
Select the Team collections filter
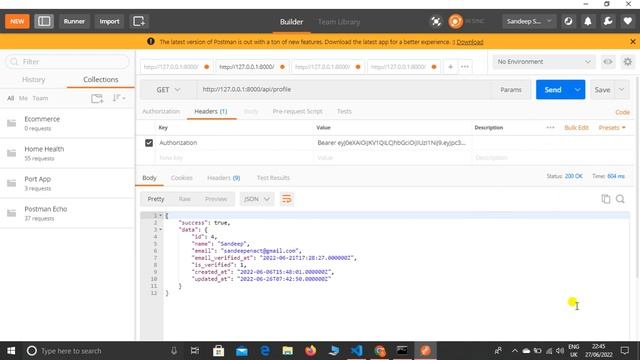coord(40,98)
